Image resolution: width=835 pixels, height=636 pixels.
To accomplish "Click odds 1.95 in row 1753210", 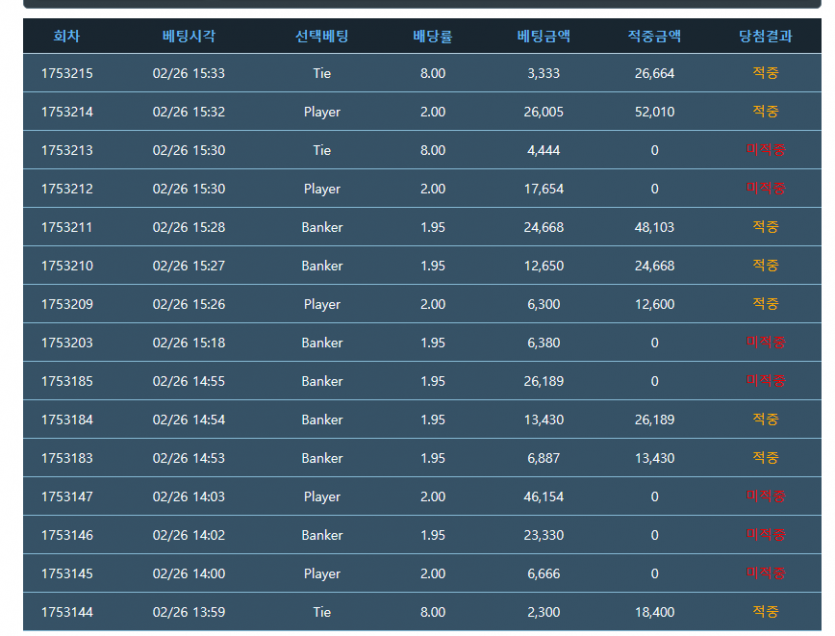I will coord(432,266).
